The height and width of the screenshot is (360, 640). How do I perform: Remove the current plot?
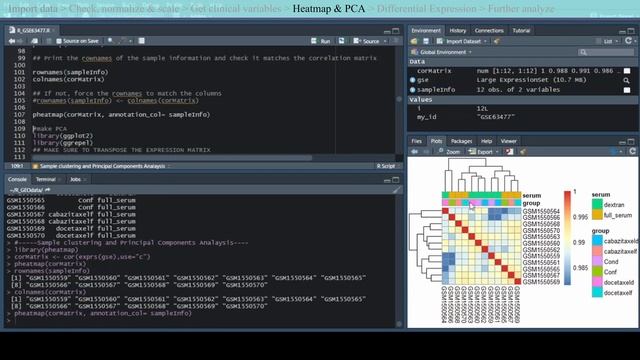click(x=509, y=152)
